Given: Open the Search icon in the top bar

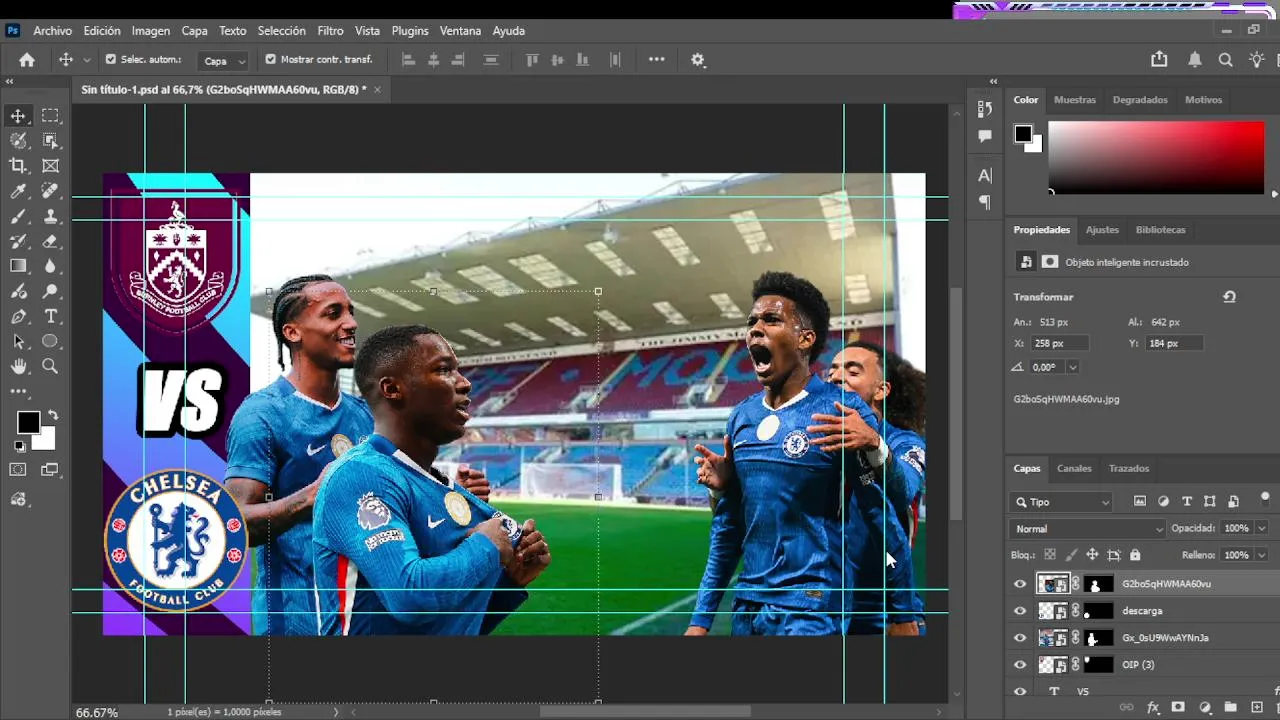Looking at the screenshot, I should tap(1225, 60).
